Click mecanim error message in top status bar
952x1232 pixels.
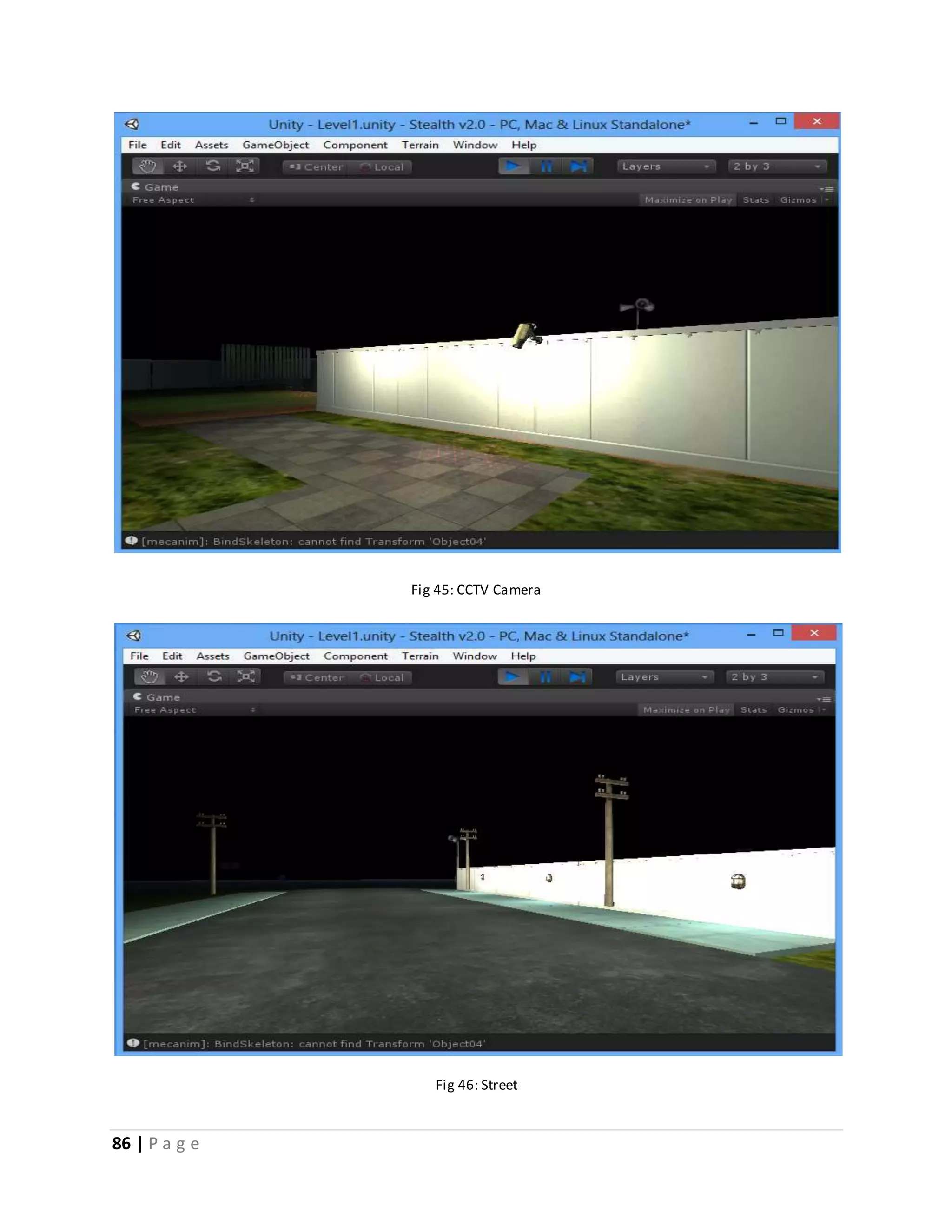coord(313,542)
